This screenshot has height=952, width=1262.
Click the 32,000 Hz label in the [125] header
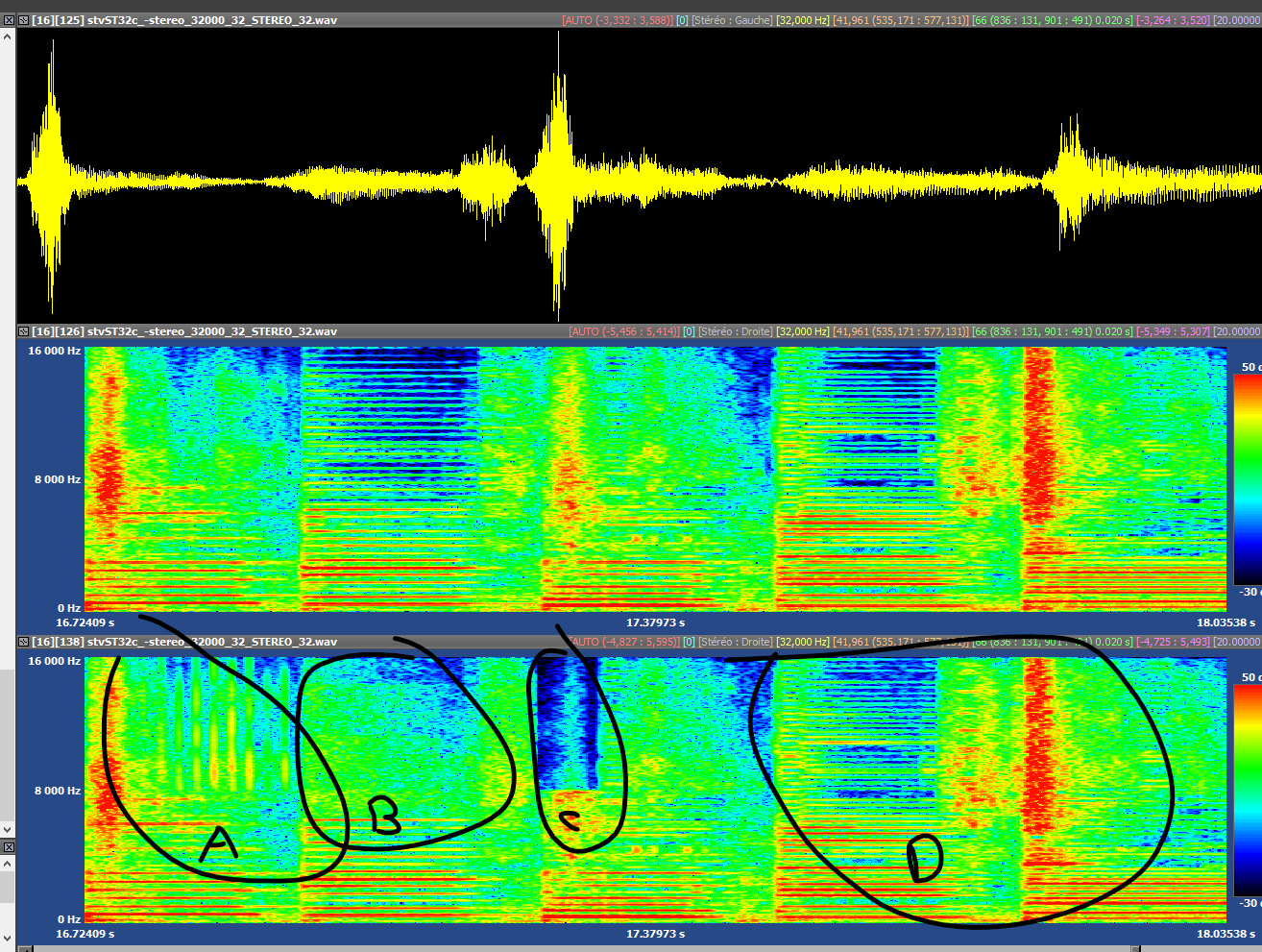pos(802,20)
